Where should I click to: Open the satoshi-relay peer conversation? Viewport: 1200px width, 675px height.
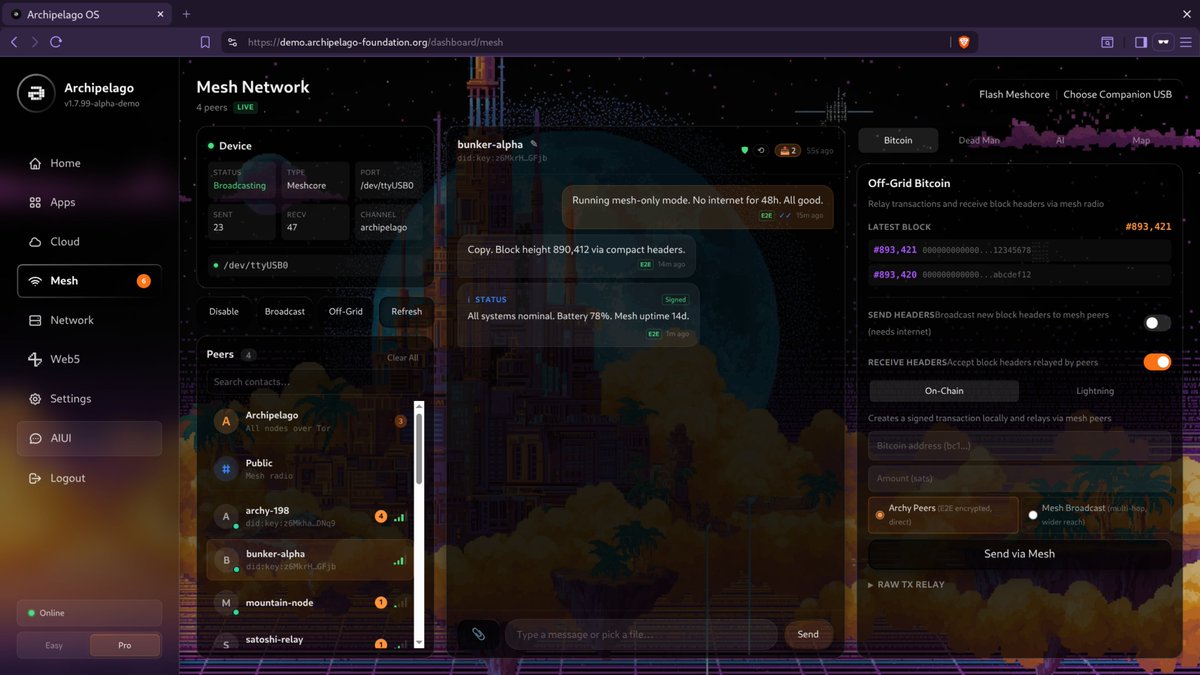(310, 642)
